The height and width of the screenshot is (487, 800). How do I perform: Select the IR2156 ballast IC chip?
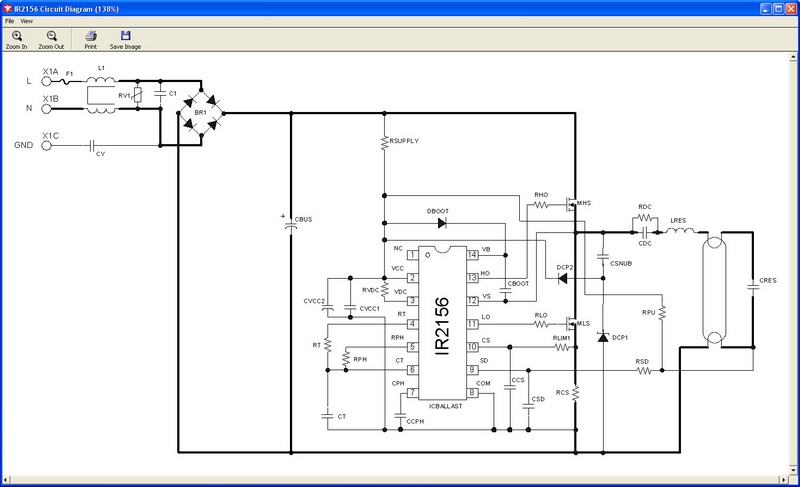[x=444, y=322]
